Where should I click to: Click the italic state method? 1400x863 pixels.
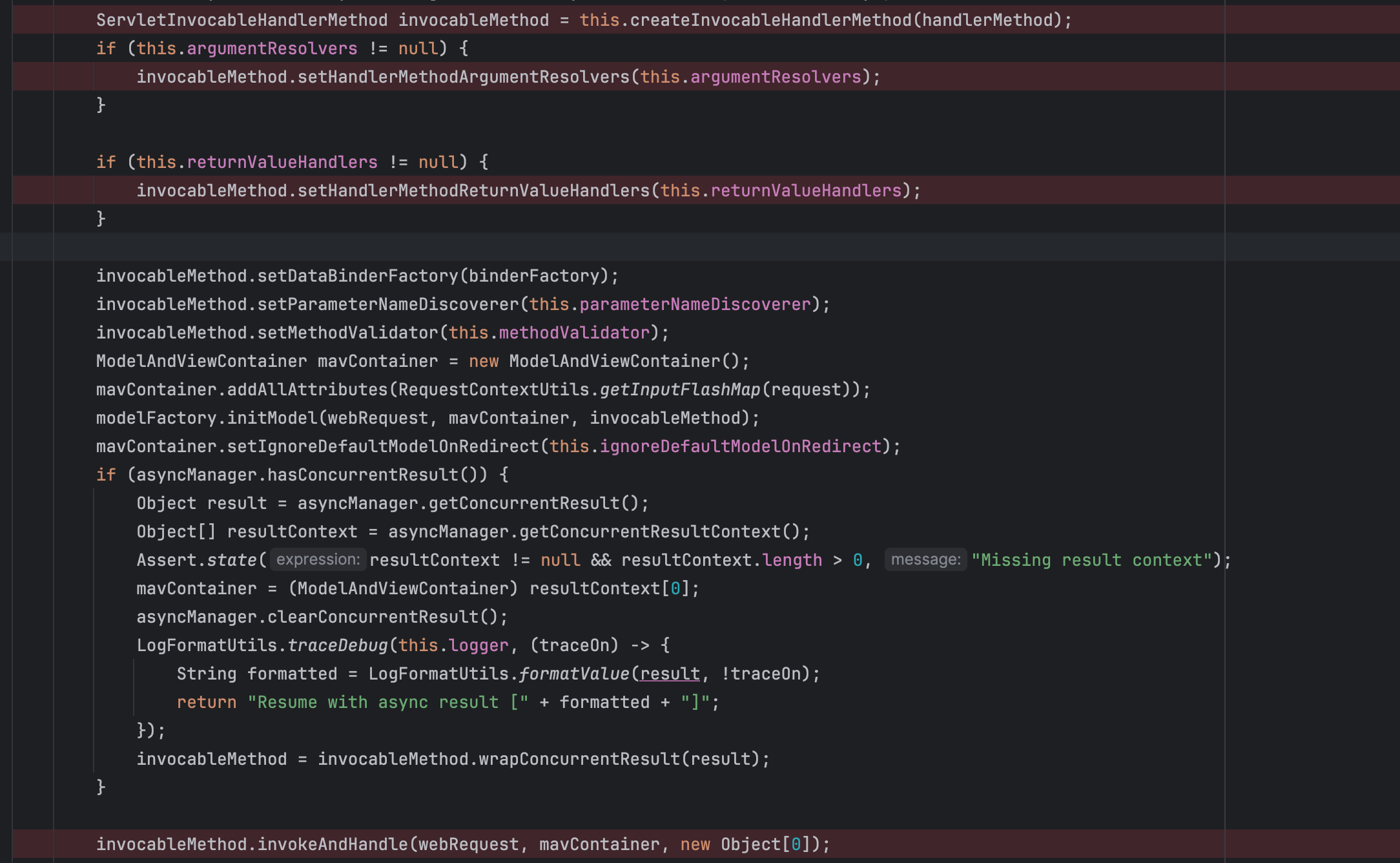pyautogui.click(x=232, y=560)
